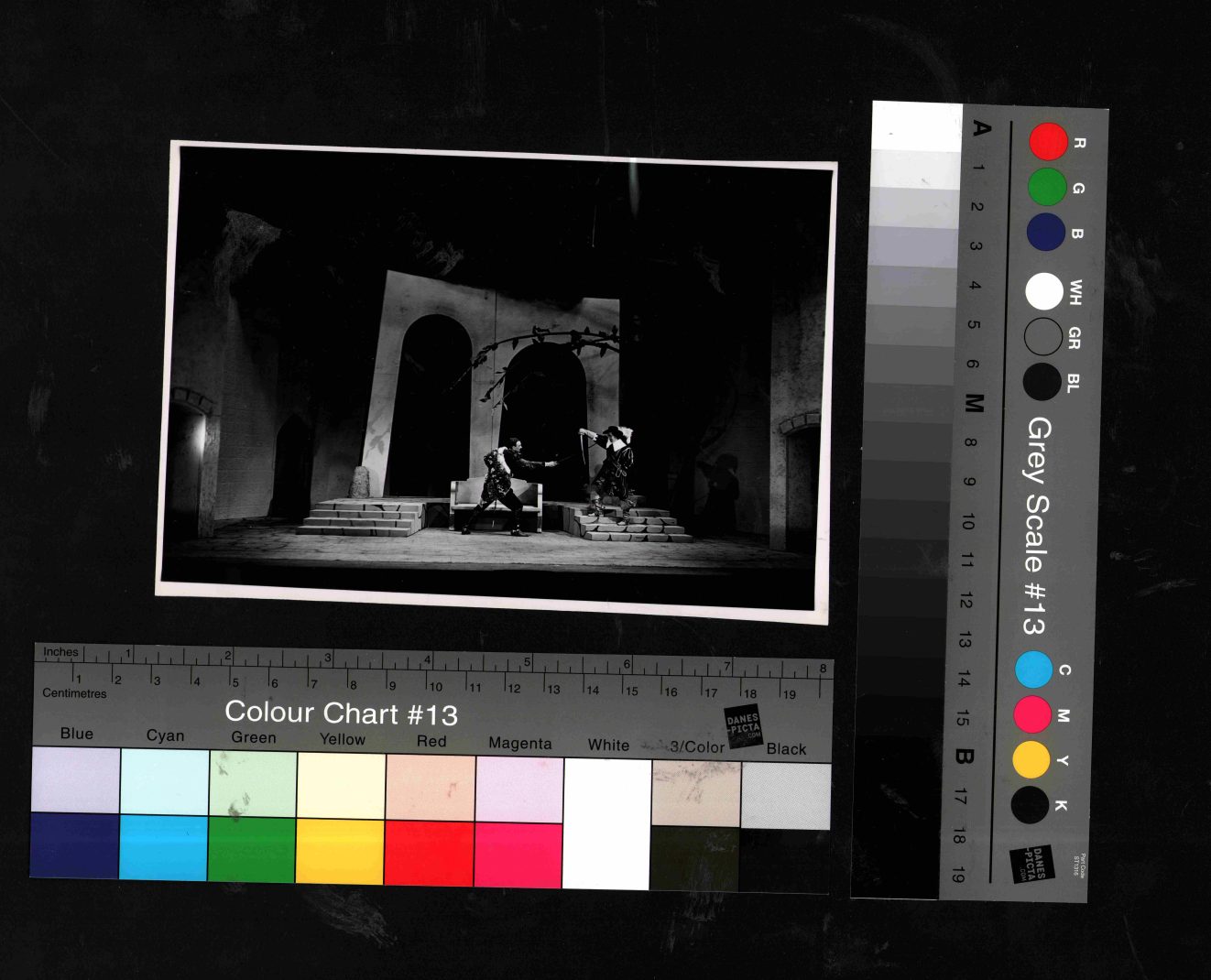The height and width of the screenshot is (980, 1211).
Task: Pick the navy blue swatch under Blue
Action: click(x=74, y=845)
